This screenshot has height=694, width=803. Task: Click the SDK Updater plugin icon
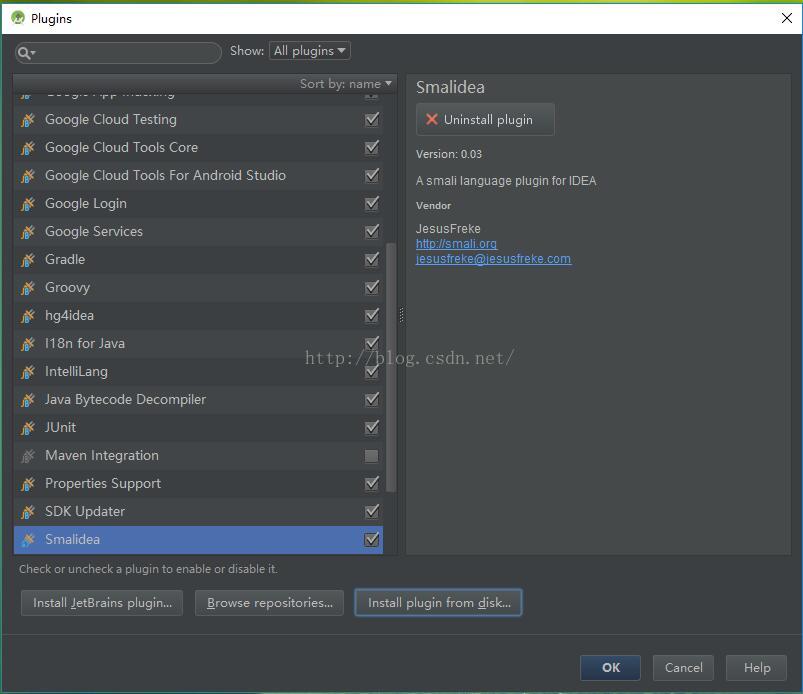[x=28, y=512]
